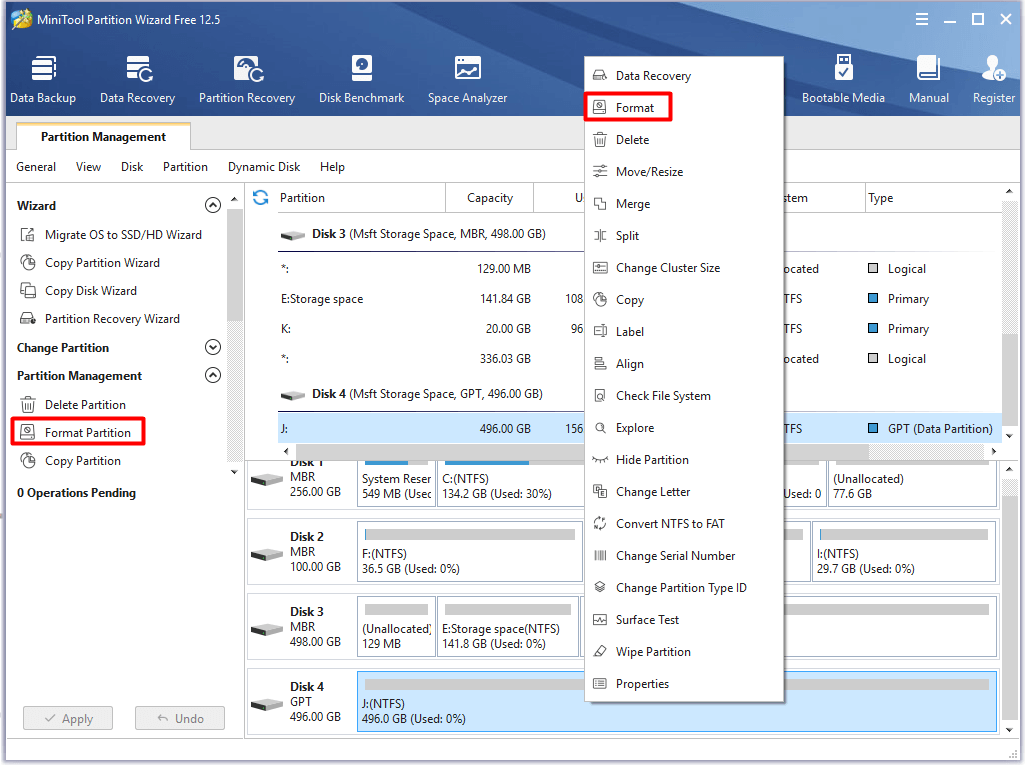Open the Partition menu

coord(186,167)
